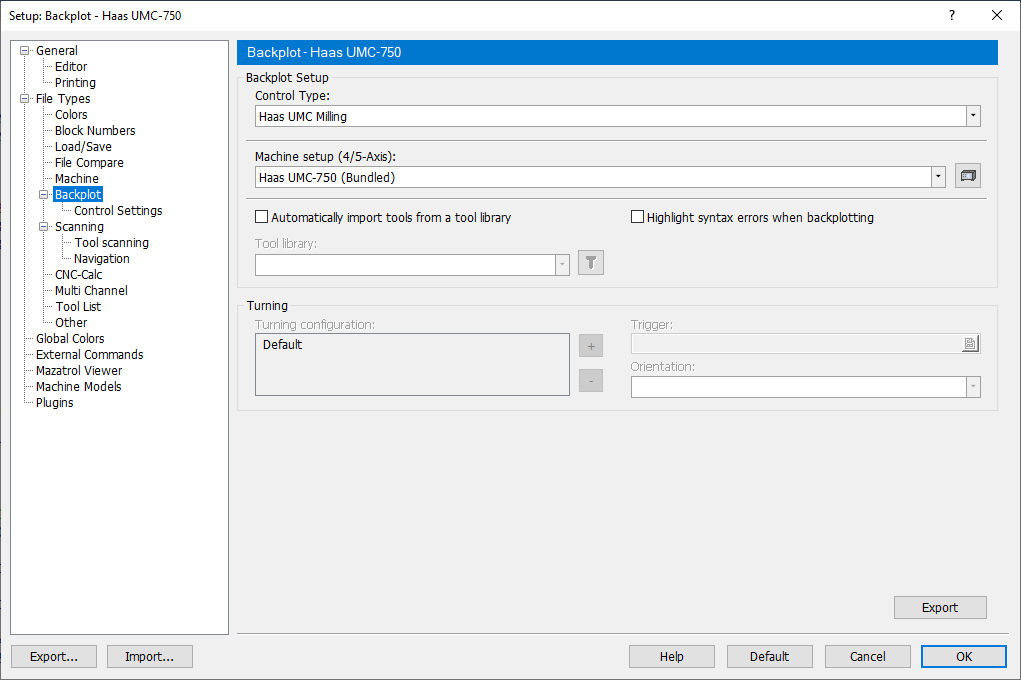Viewport: 1021px width, 680px height.
Task: Cancel the setup dialog
Action: tap(867, 657)
